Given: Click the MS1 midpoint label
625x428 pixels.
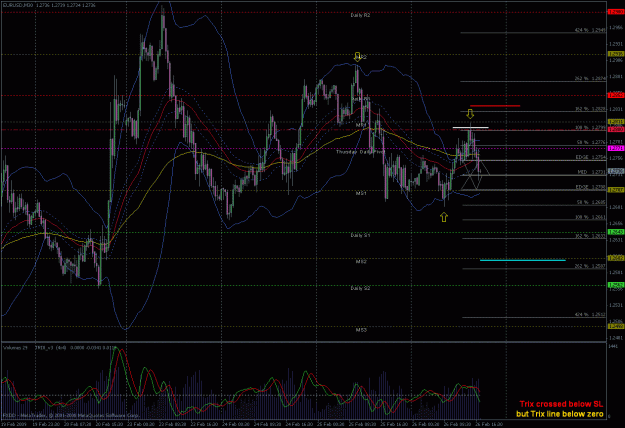Looking at the screenshot, I should click(361, 193).
